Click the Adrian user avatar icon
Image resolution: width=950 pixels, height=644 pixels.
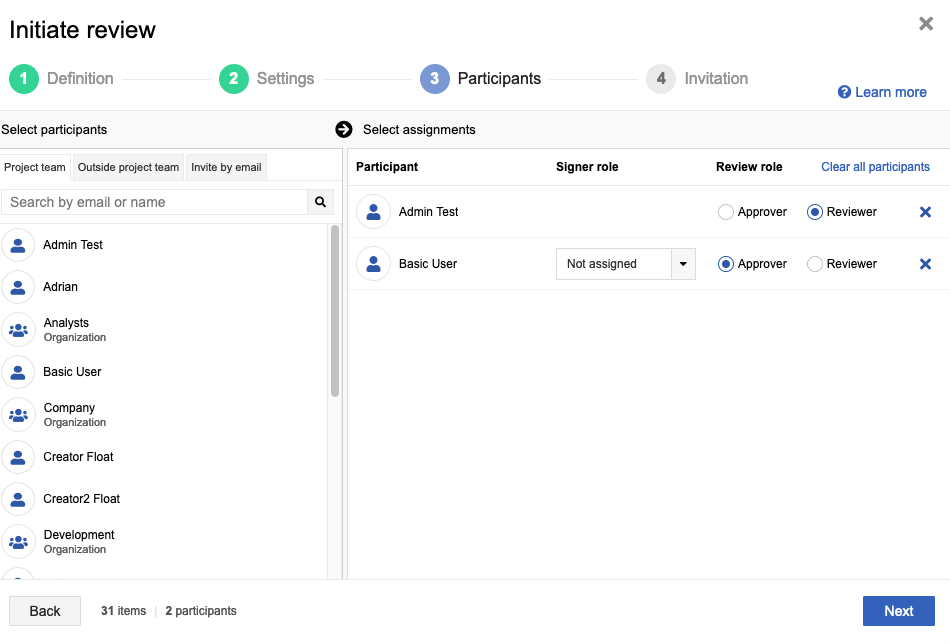pos(18,287)
